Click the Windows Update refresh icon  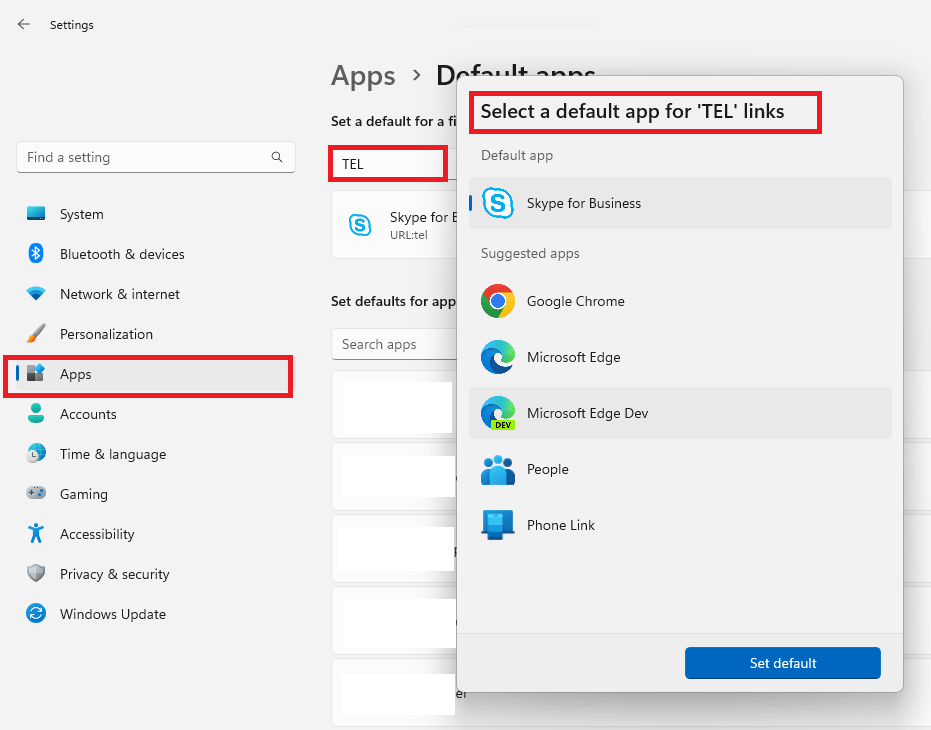tap(36, 613)
